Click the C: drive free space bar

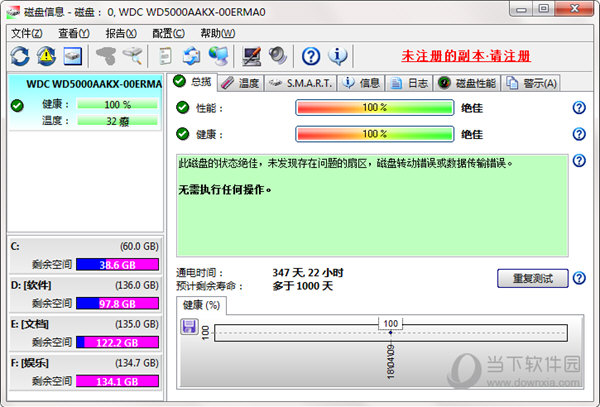(x=118, y=264)
